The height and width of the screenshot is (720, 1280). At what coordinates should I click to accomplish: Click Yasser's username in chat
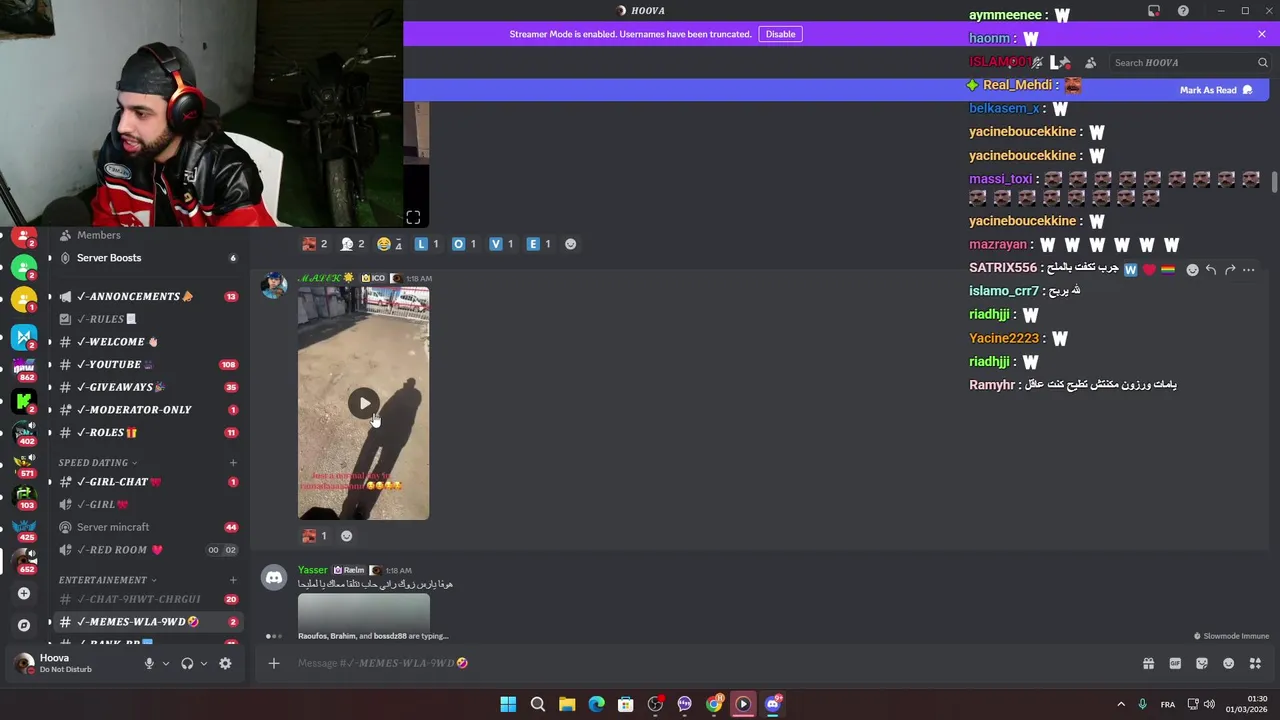coord(312,570)
